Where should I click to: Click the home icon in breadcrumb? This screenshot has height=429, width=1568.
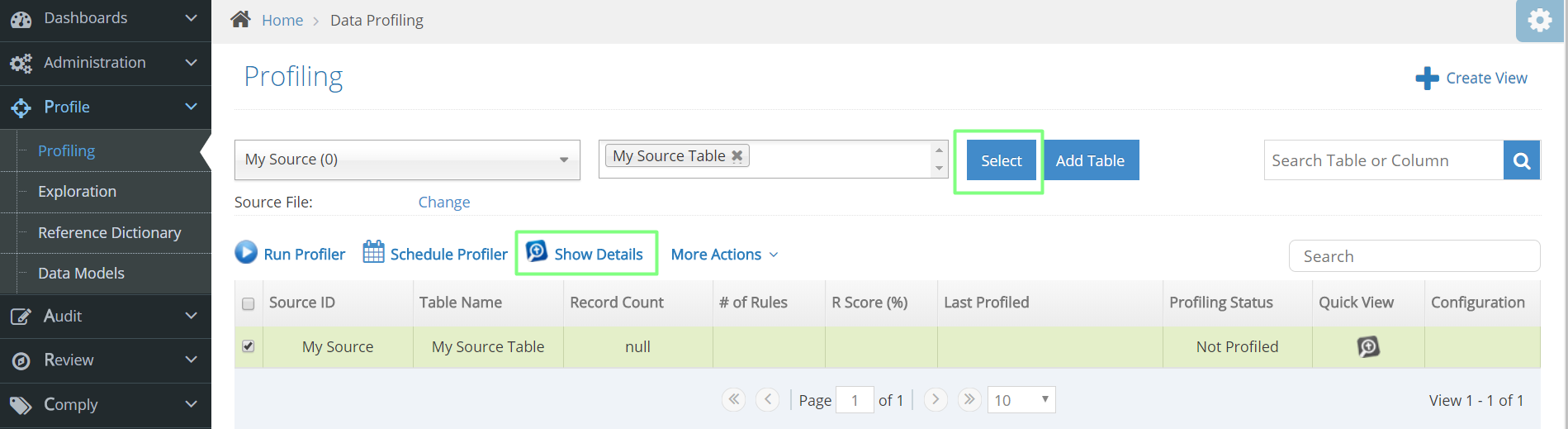pyautogui.click(x=240, y=19)
